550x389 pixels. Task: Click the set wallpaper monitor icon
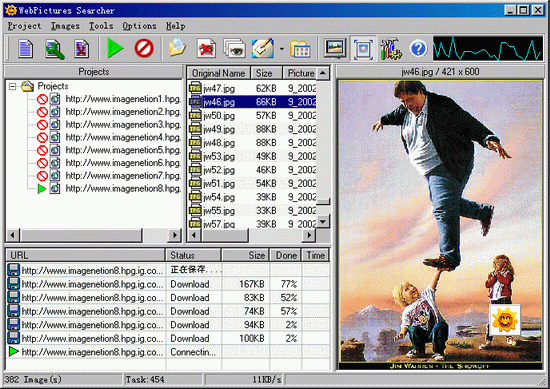[x=335, y=48]
